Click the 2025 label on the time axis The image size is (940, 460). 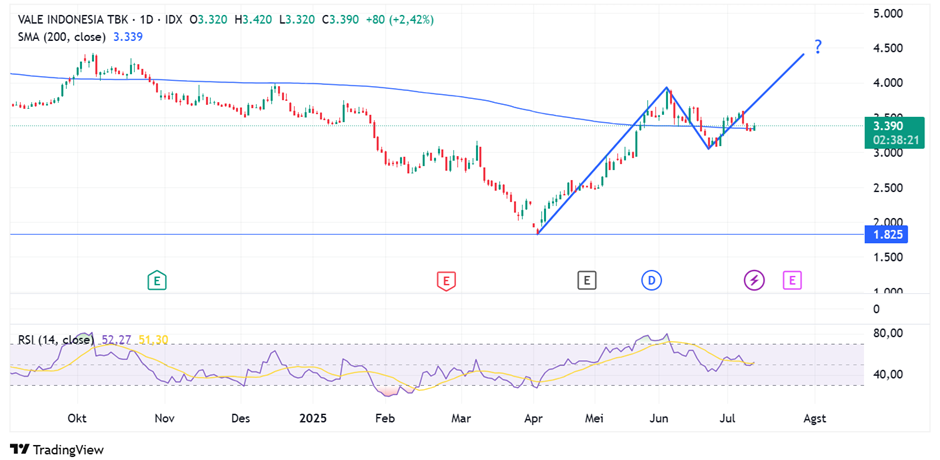313,416
